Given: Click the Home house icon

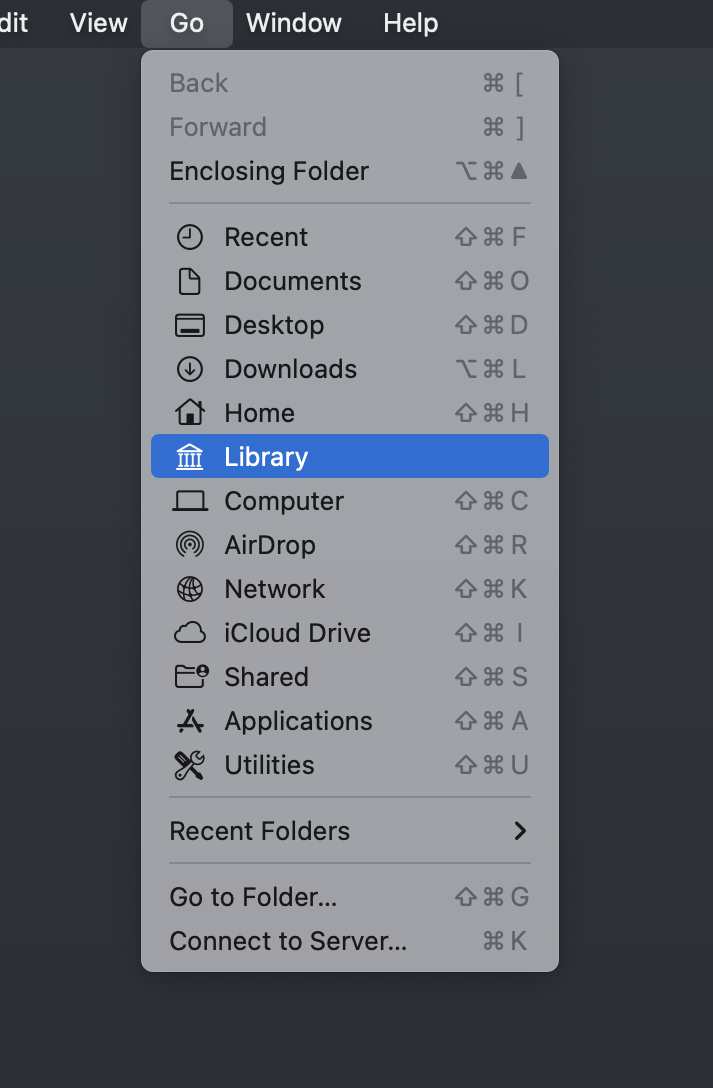Looking at the screenshot, I should click(189, 413).
